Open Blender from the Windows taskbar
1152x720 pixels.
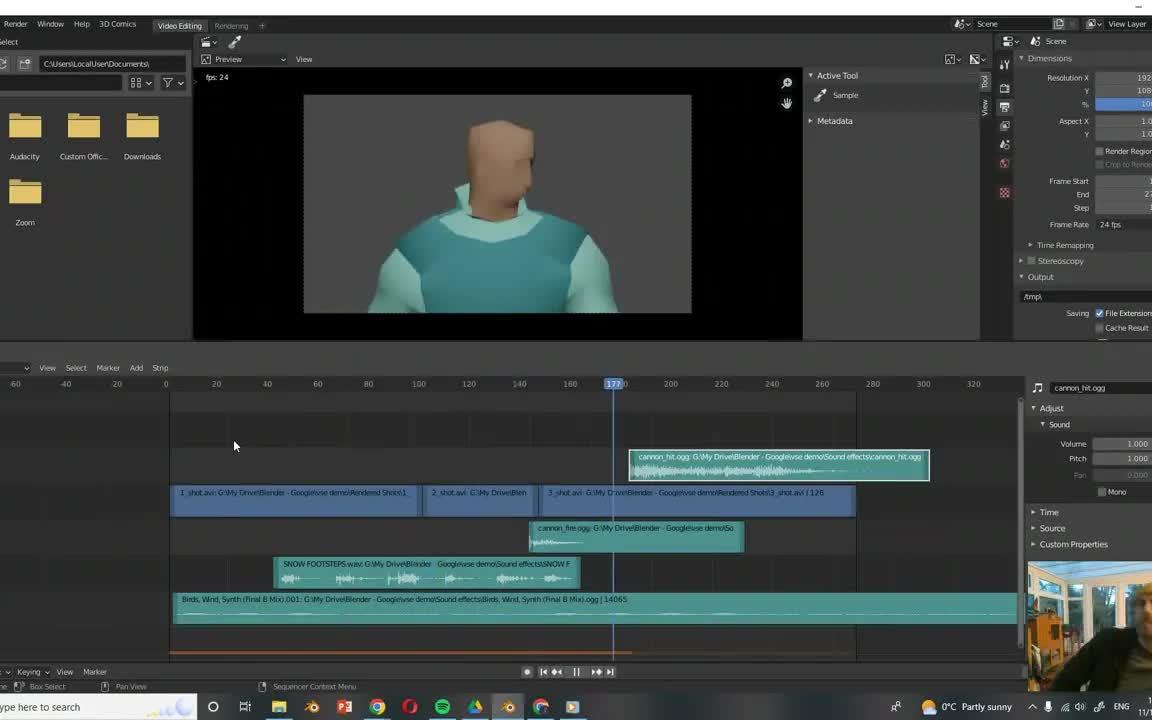coord(507,707)
